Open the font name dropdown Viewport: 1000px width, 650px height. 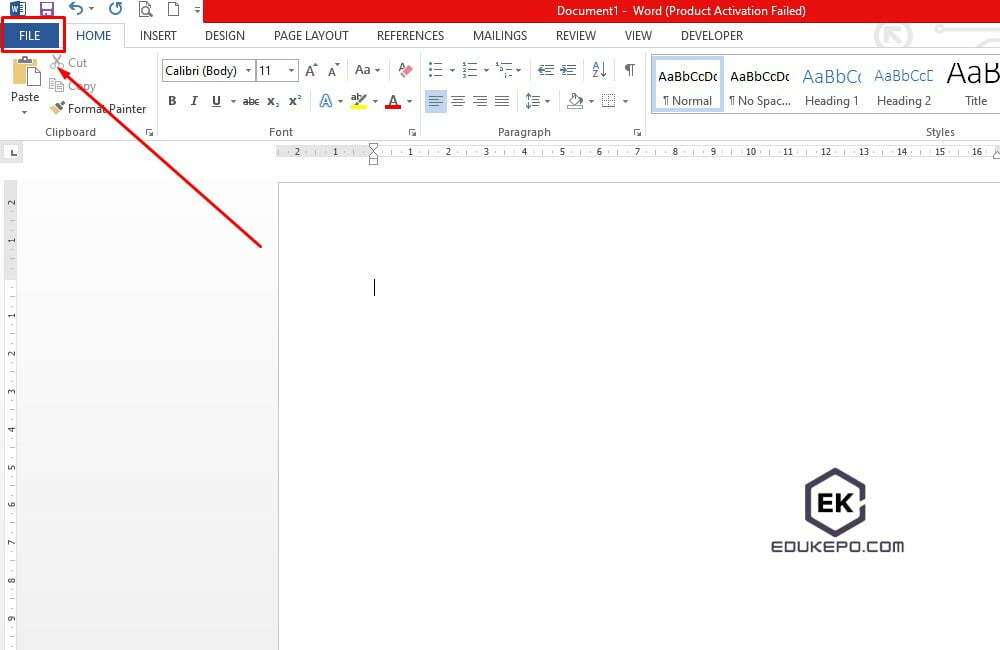249,70
